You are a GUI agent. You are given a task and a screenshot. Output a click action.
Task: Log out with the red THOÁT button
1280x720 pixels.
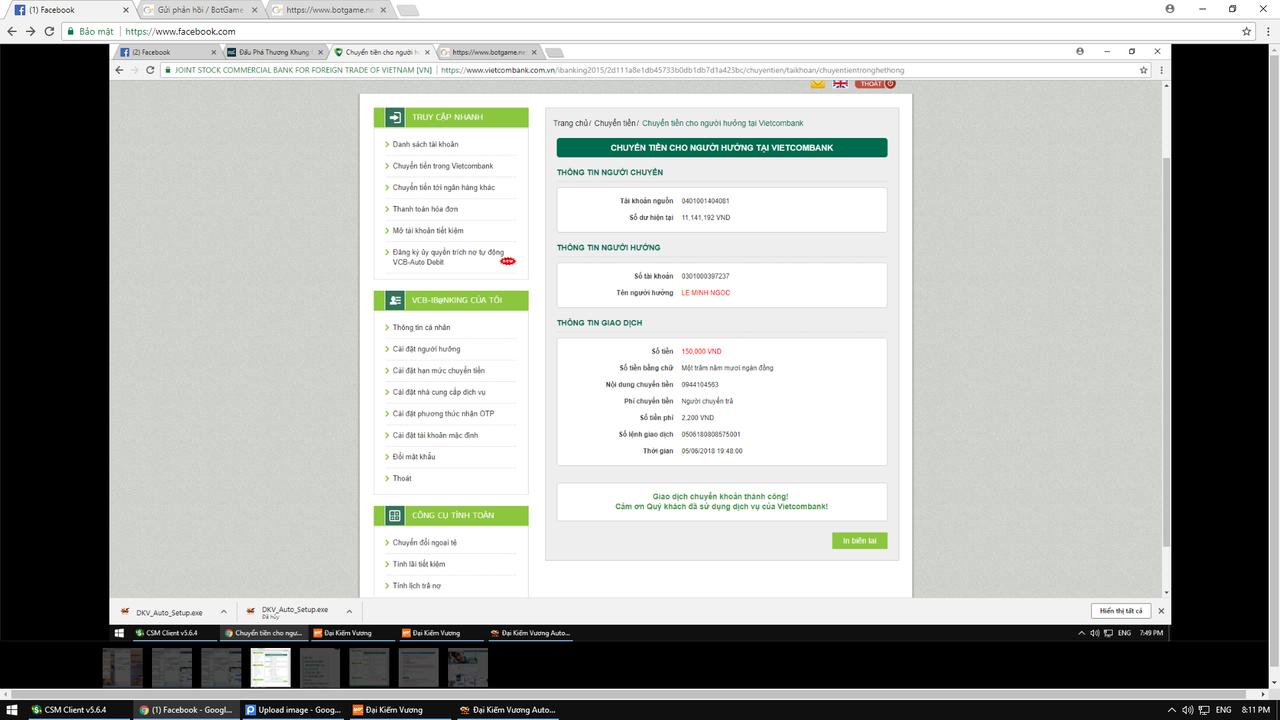click(x=875, y=84)
